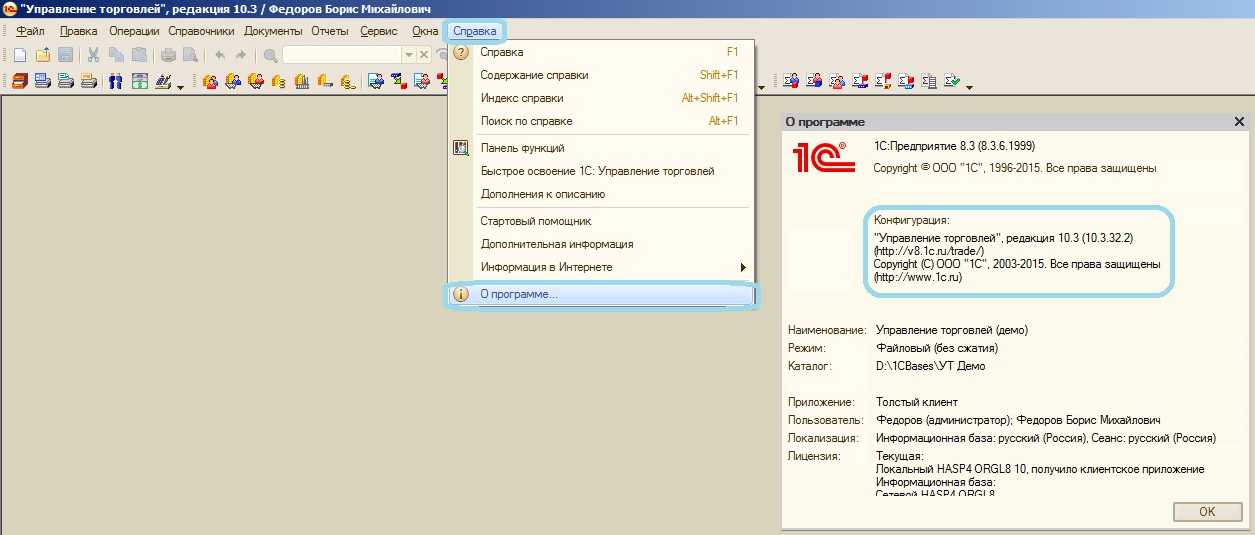This screenshot has height=535, width=1255.
Task: Click the Панель функций menu icon
Action: [461, 148]
